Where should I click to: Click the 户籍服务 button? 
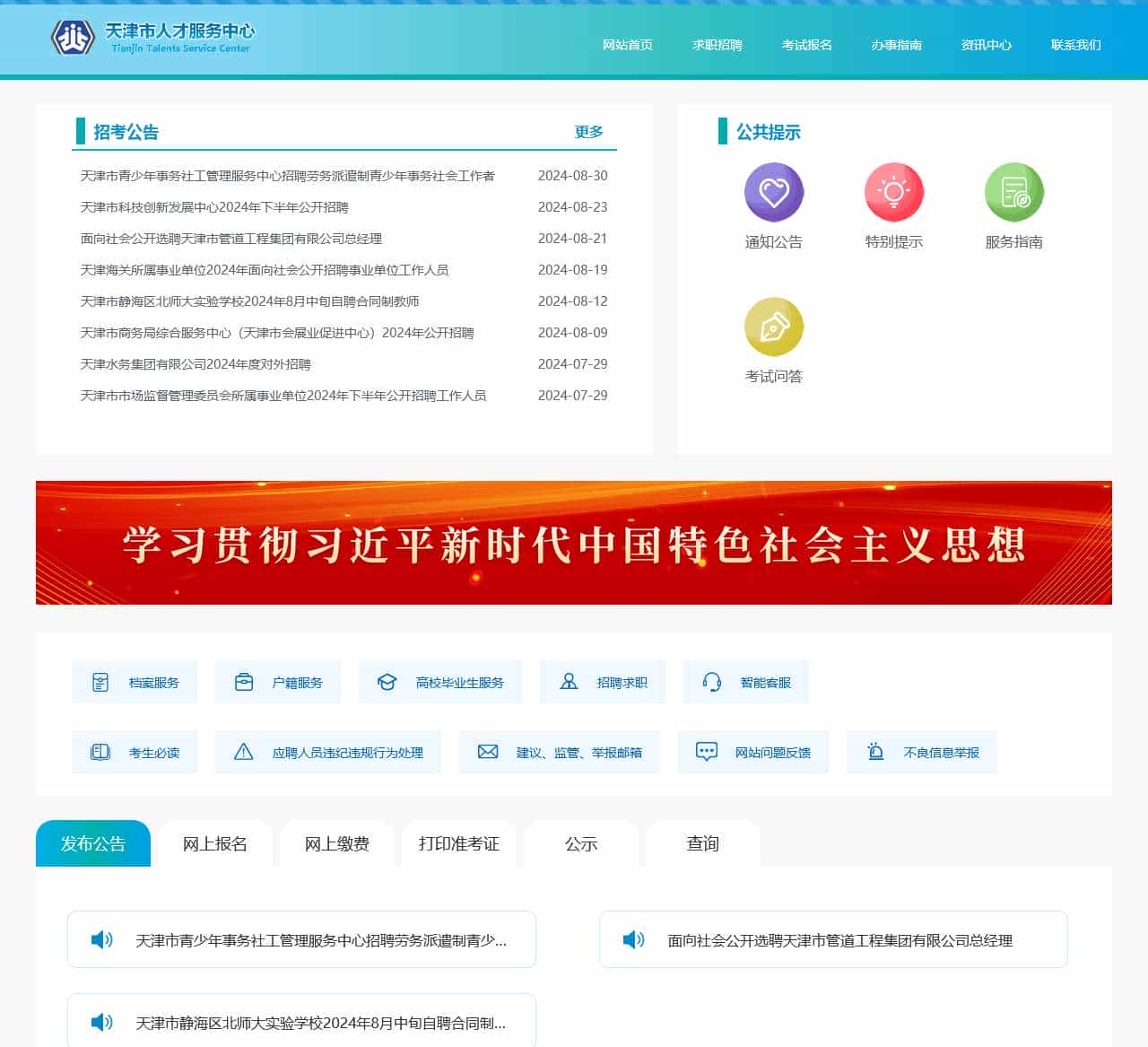click(x=278, y=682)
